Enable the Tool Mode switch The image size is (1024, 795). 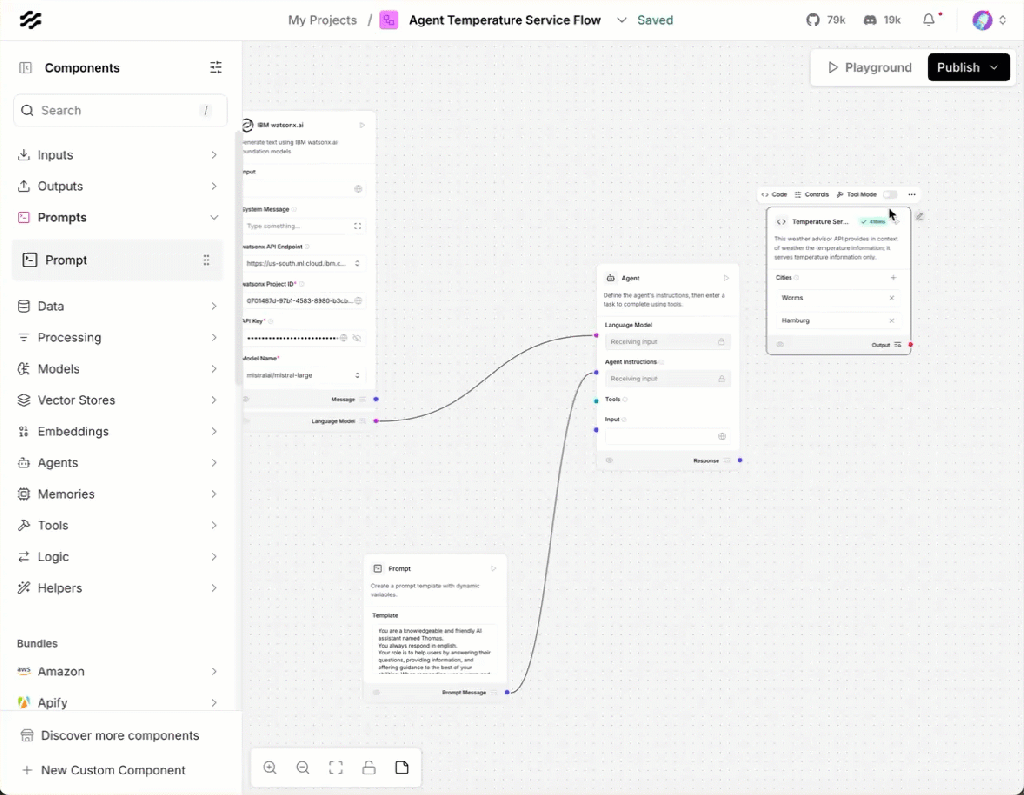(889, 194)
